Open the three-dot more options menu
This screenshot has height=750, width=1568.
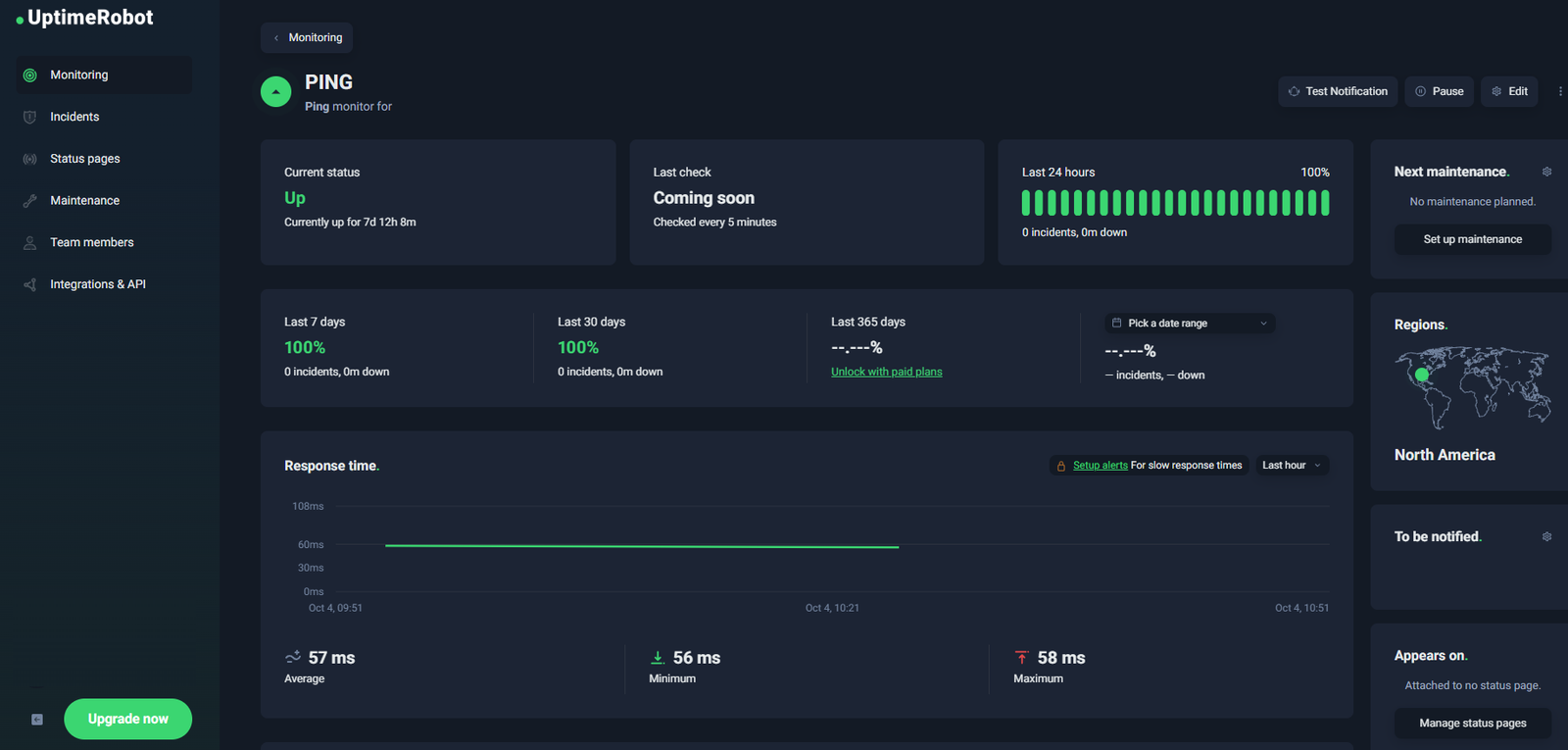(1559, 91)
